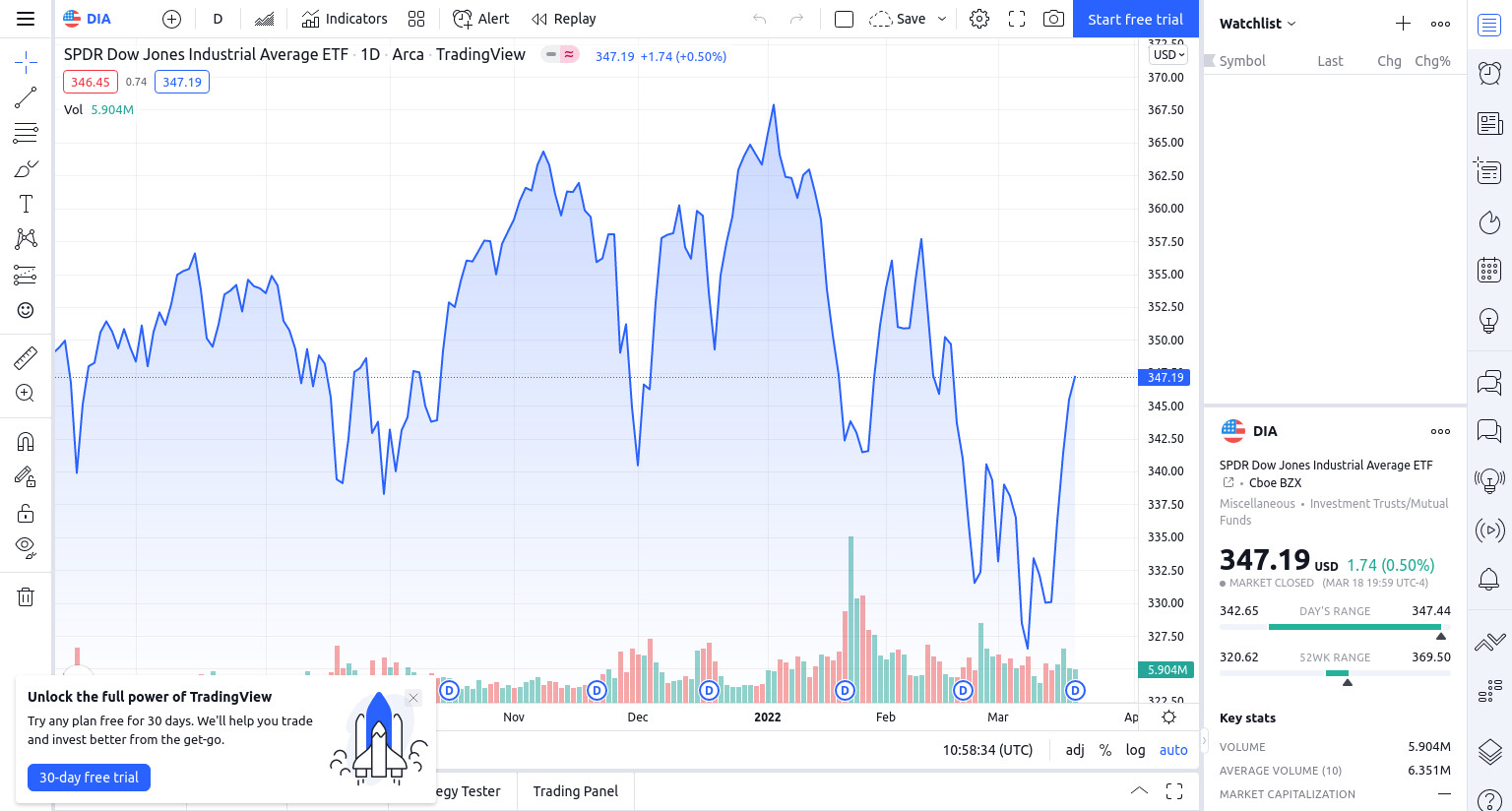Open Watchlist more options menu
Screen dimensions: 1512x811
[x=1440, y=23]
